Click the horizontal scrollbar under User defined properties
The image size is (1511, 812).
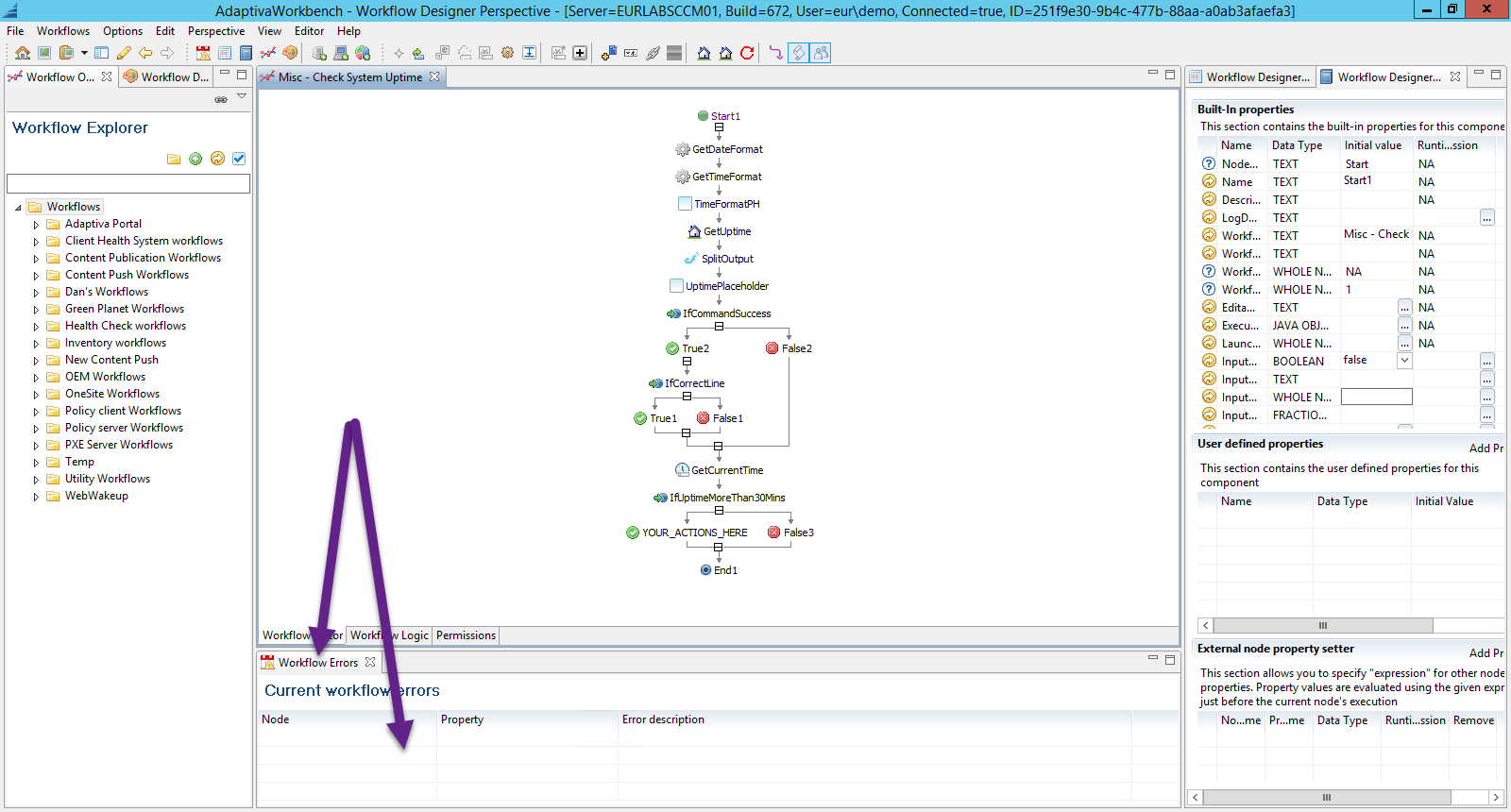pyautogui.click(x=1323, y=625)
